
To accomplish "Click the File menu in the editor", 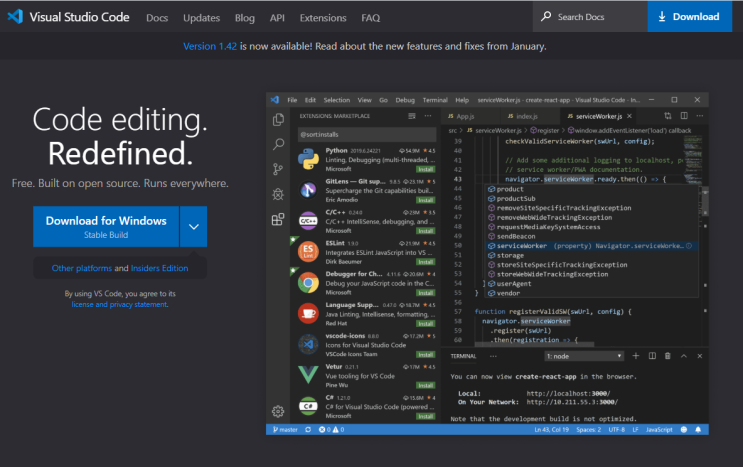I will pos(292,100).
